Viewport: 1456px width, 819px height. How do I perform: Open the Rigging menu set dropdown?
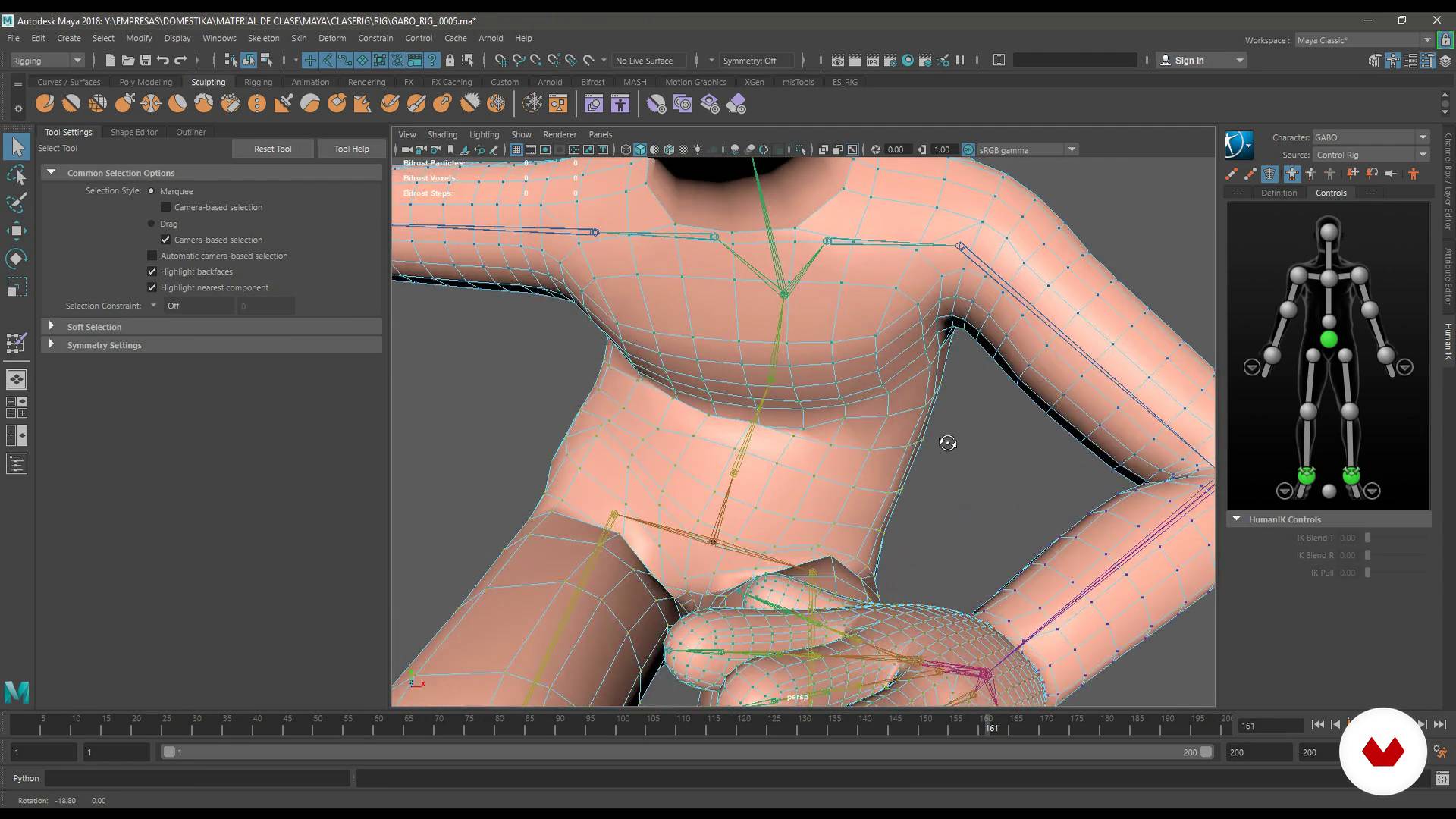(x=47, y=61)
